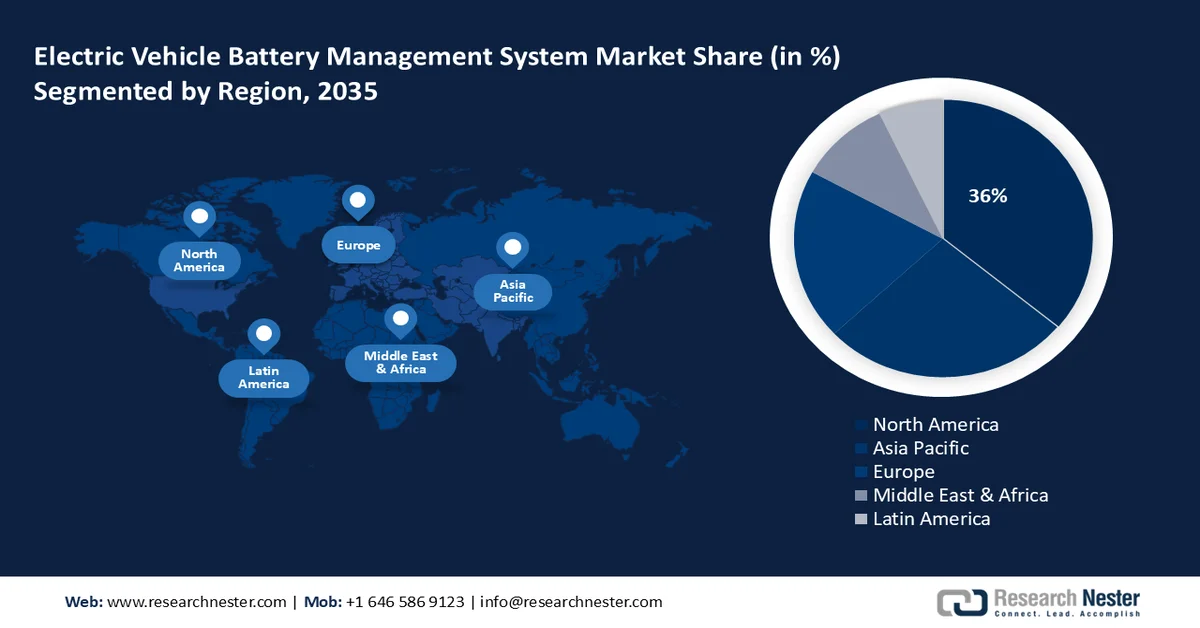This screenshot has height=628, width=1200.
Task: Toggle the North America legend entry
Action: point(936,424)
